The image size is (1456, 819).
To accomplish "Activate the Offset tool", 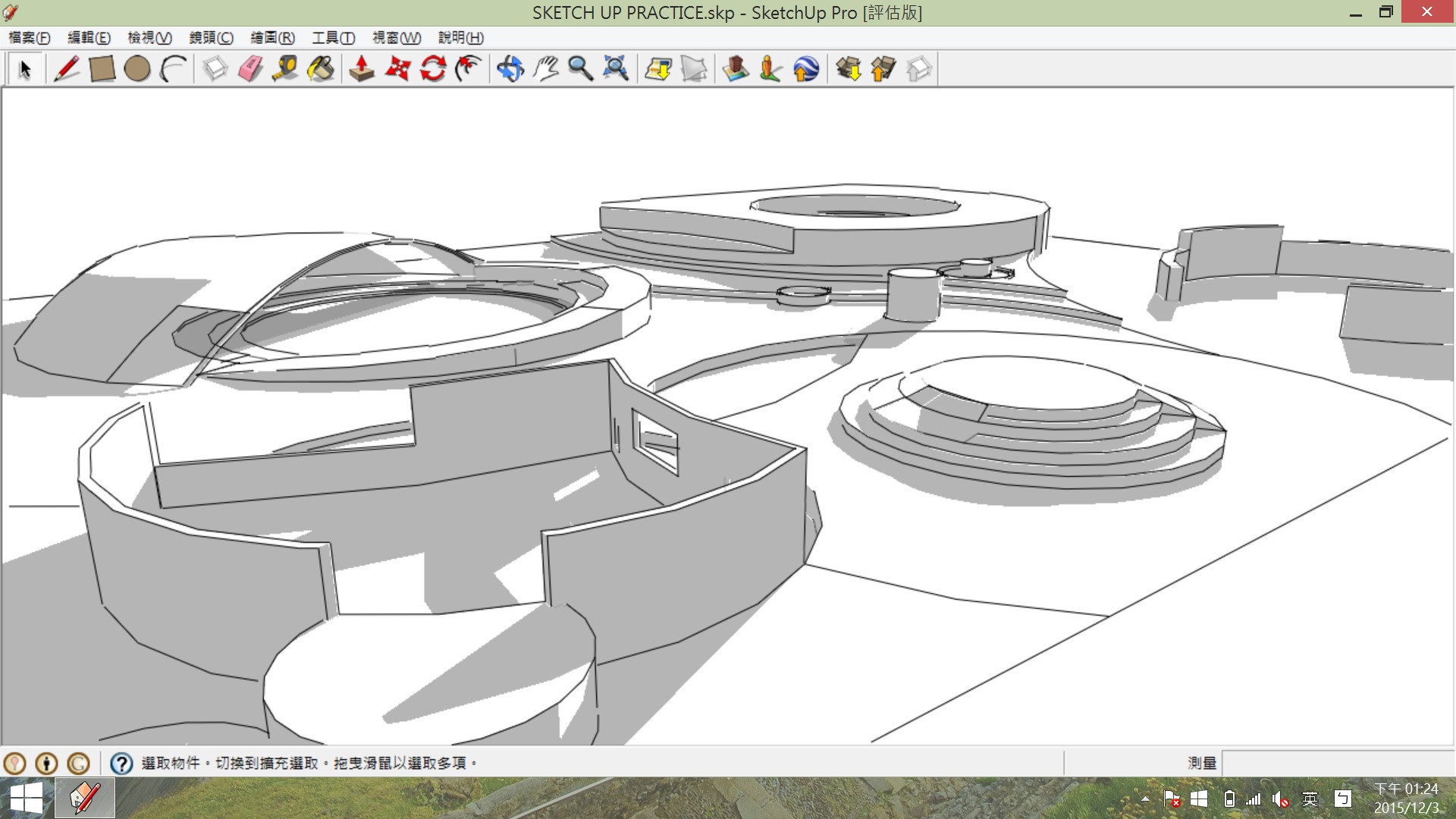I will (469, 69).
